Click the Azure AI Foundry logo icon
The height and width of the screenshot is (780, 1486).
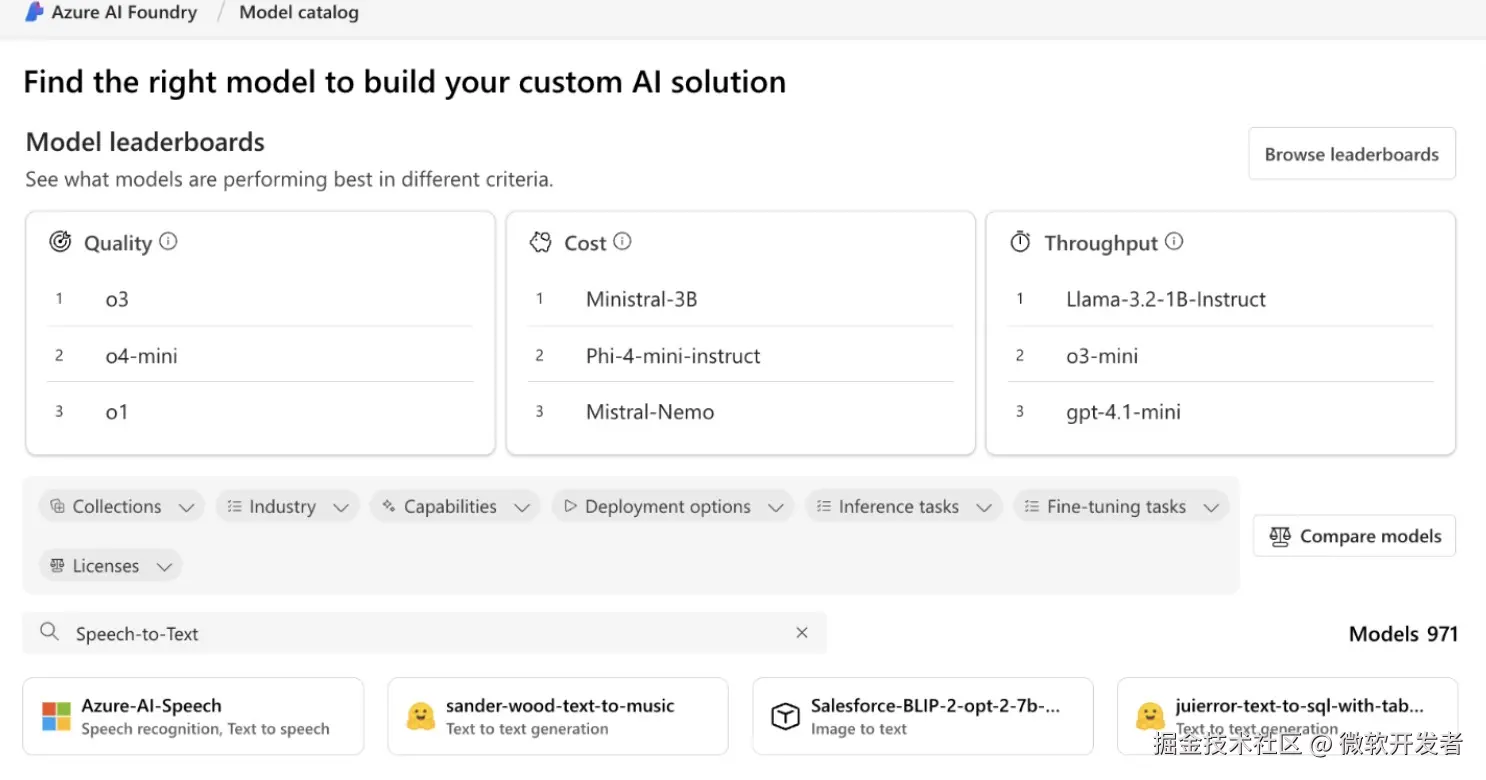[x=34, y=13]
